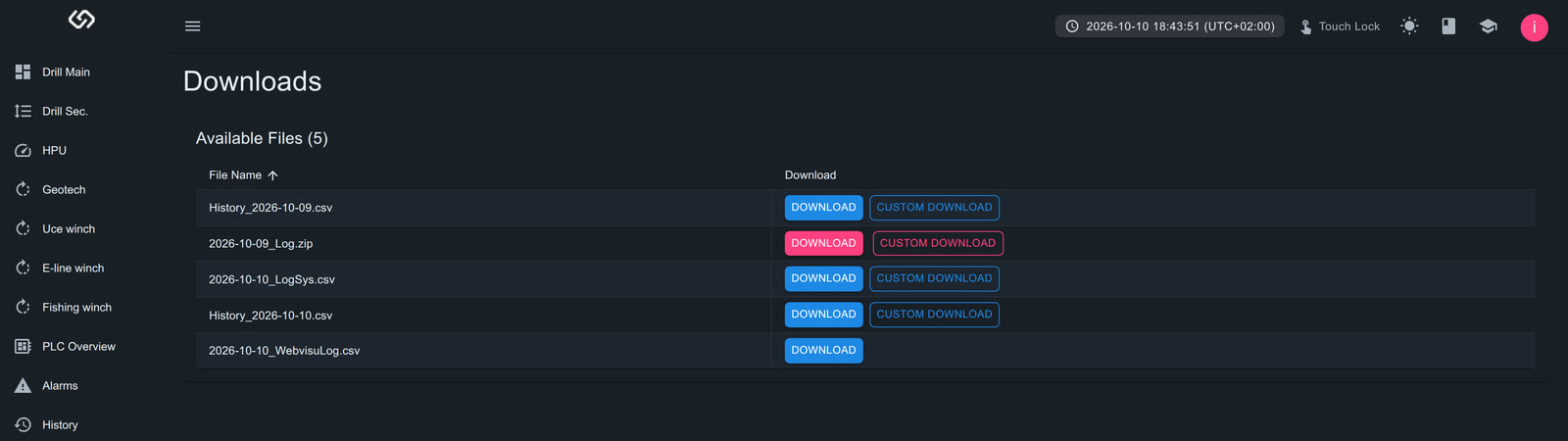Download 2026-10-10_WebvisuLog.csv
The width and height of the screenshot is (1568, 441).
[823, 350]
